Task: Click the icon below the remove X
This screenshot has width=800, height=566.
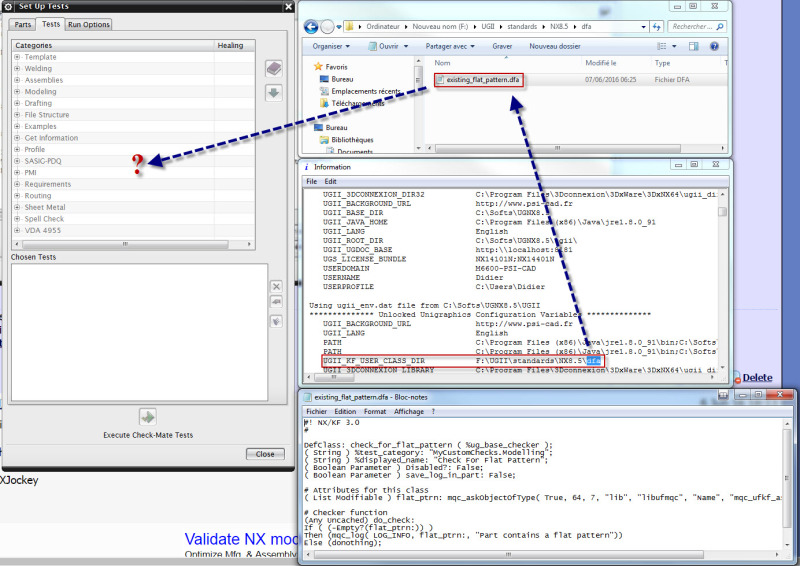Action: click(x=276, y=302)
